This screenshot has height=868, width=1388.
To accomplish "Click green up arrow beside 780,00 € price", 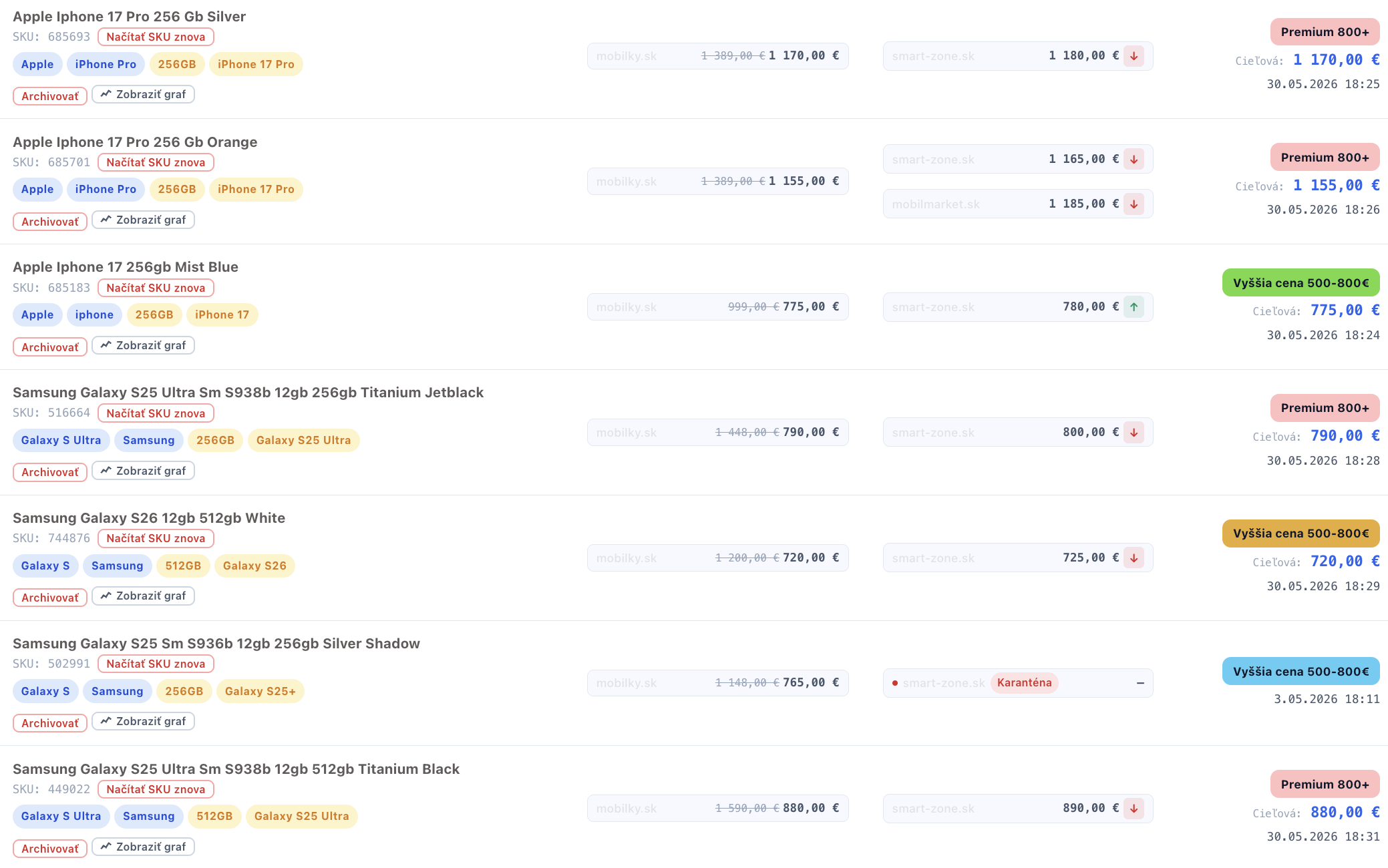I will point(1134,307).
